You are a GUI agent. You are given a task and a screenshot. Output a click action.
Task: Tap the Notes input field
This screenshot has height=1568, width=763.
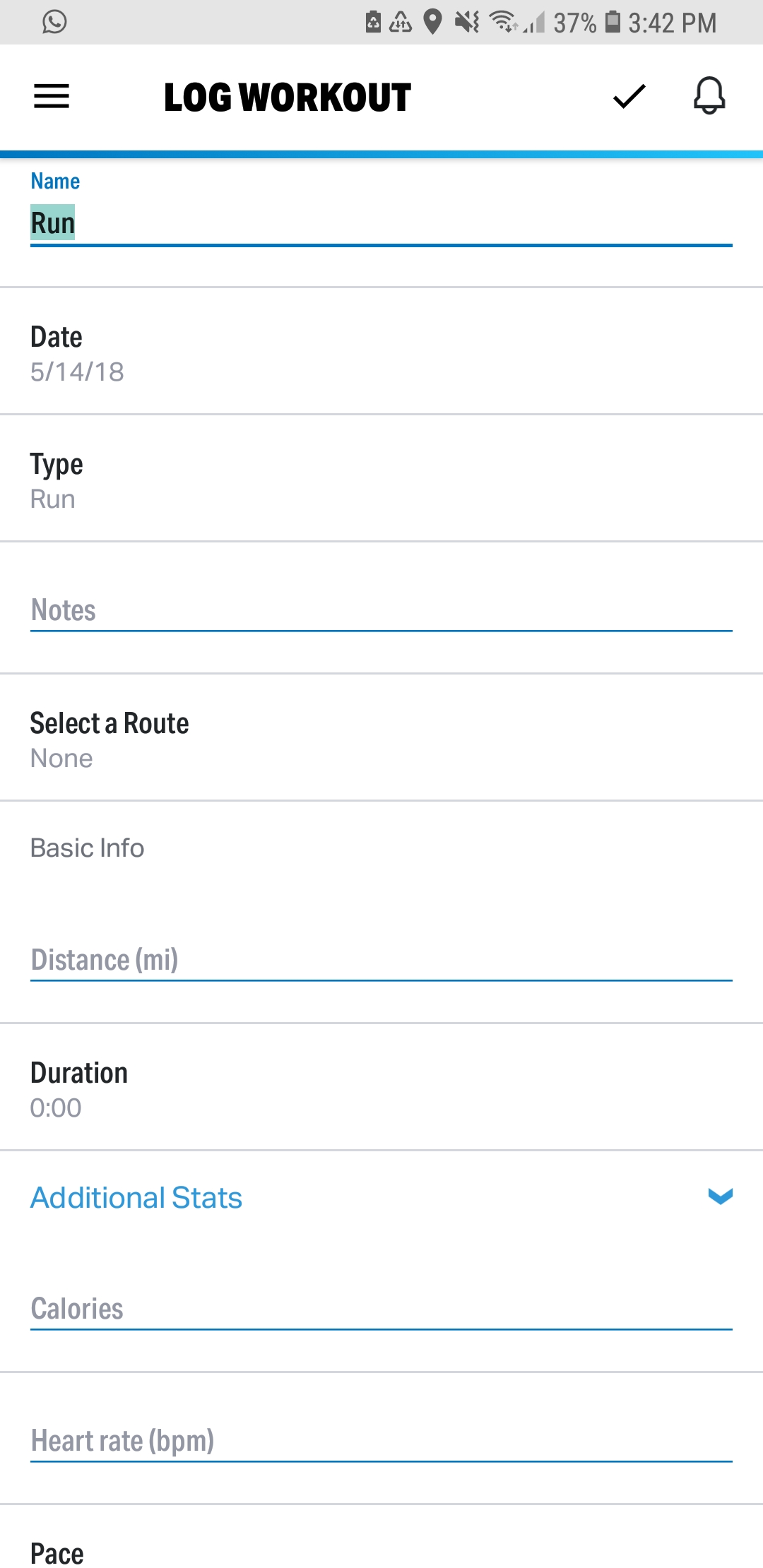381,610
